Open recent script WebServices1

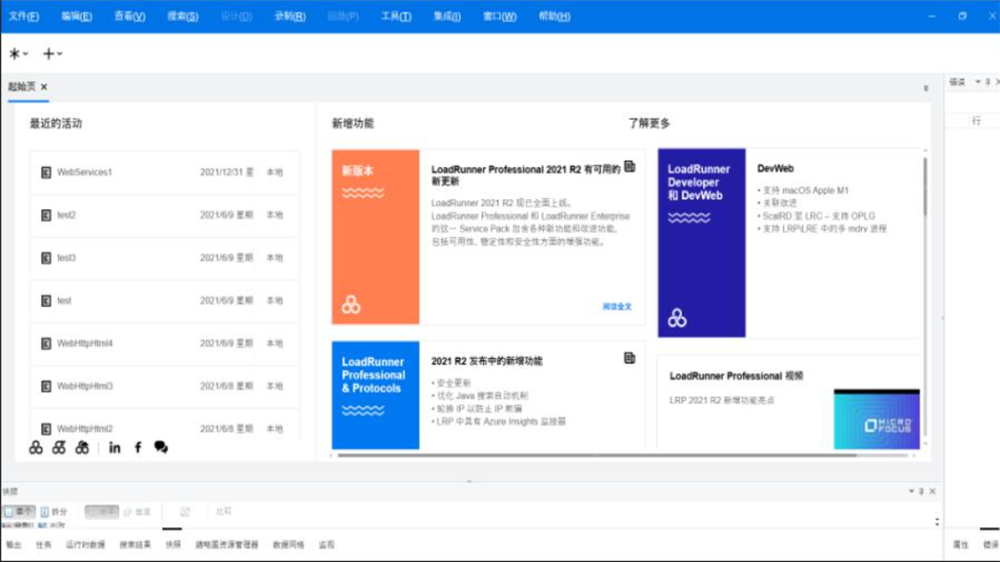[x=165, y=172]
